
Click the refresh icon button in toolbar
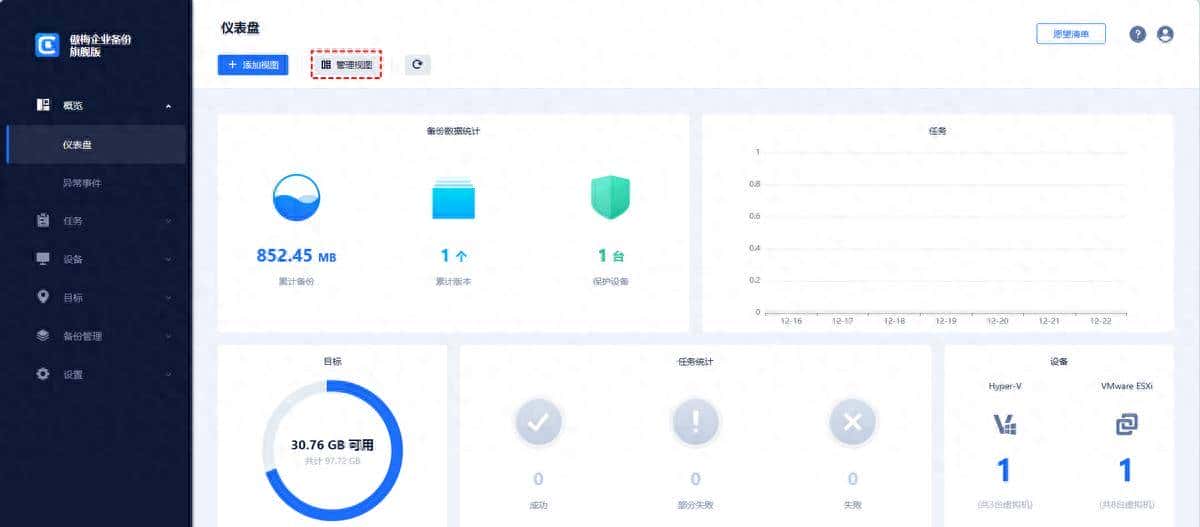click(x=417, y=64)
